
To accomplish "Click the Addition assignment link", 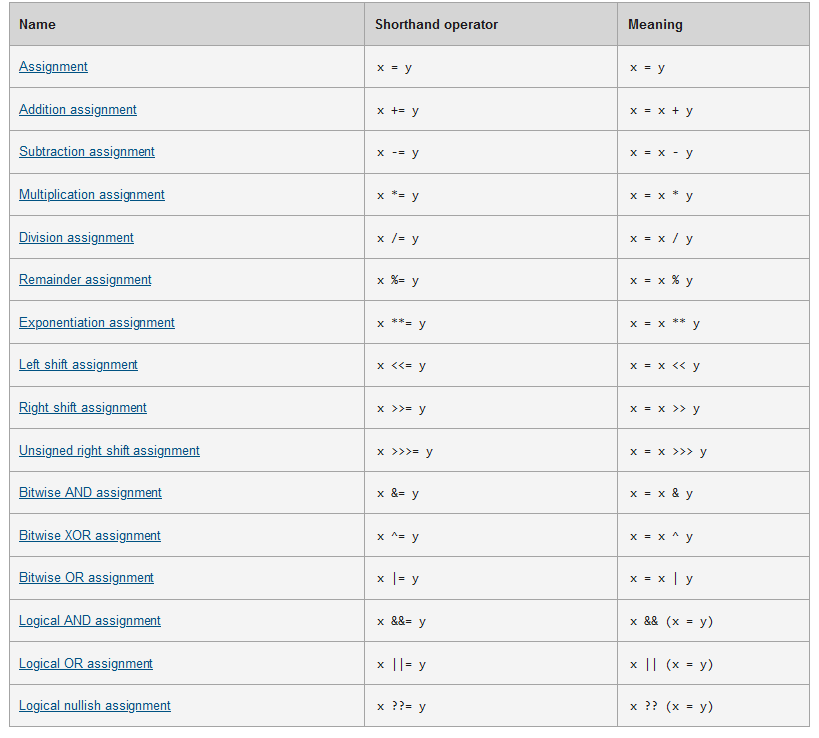I will pos(78,110).
